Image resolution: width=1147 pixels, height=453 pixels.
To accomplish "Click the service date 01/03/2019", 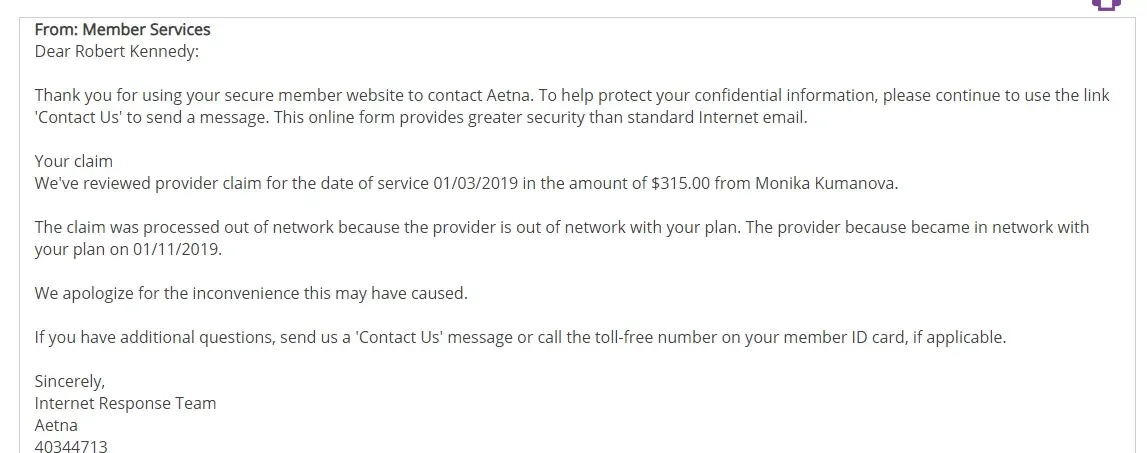I will pos(472,183).
